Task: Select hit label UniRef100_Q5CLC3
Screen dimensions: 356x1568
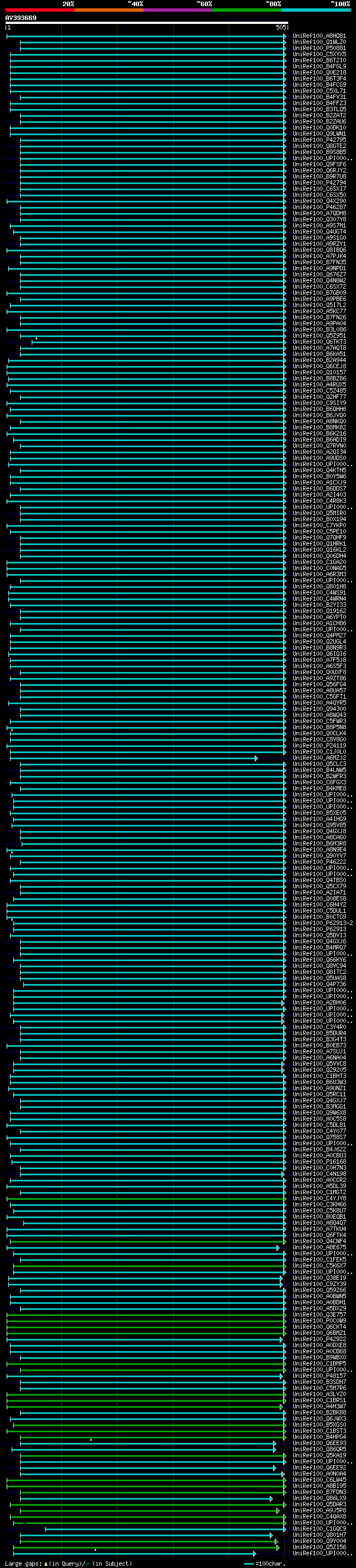Action: tap(319, 764)
